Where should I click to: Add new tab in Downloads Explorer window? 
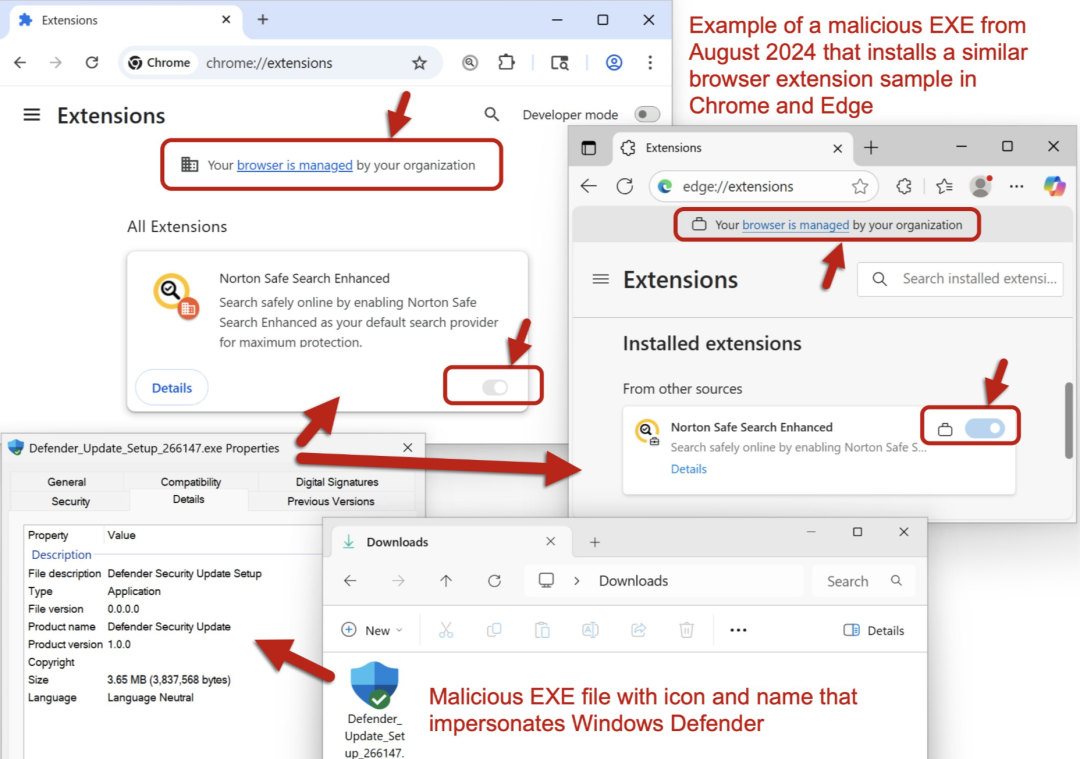click(594, 542)
